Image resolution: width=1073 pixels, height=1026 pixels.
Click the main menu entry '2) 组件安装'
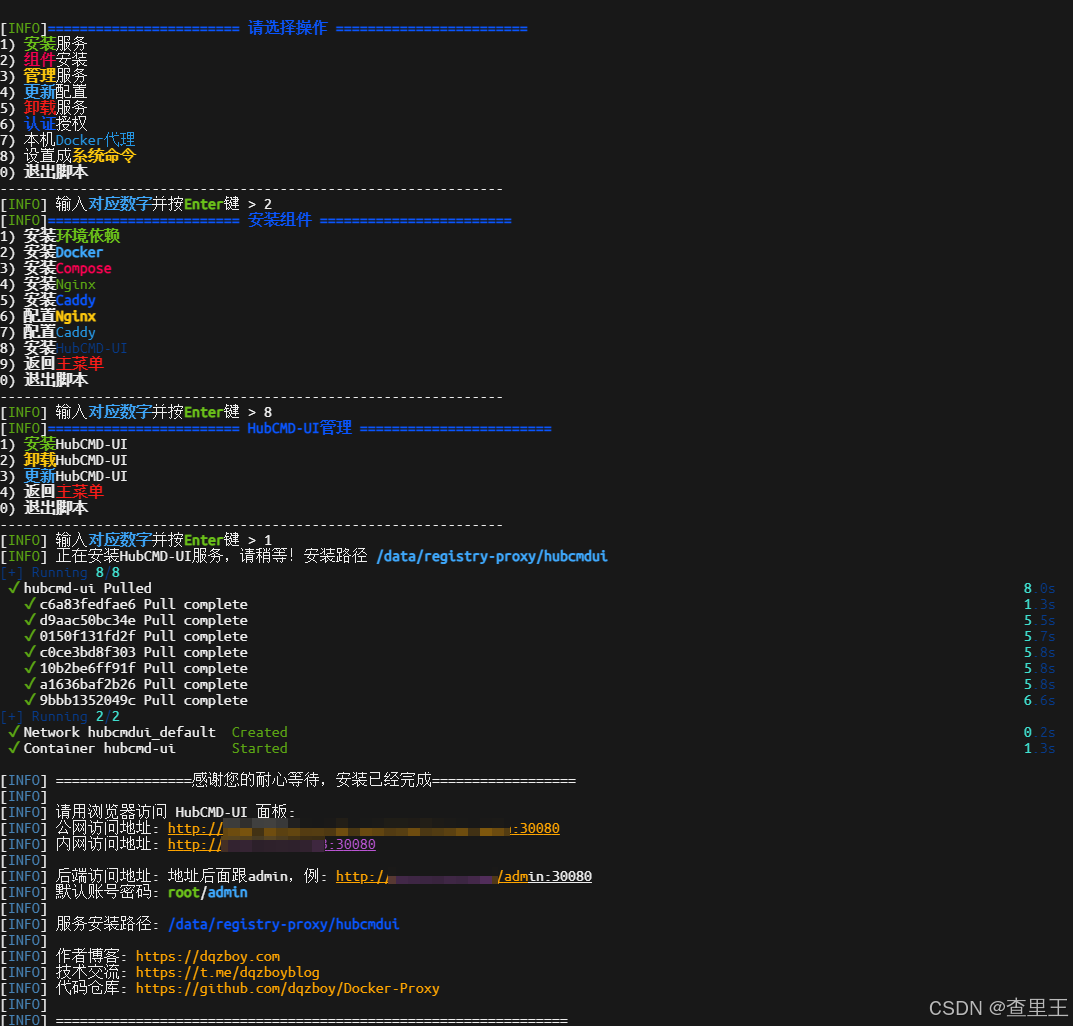click(44, 60)
